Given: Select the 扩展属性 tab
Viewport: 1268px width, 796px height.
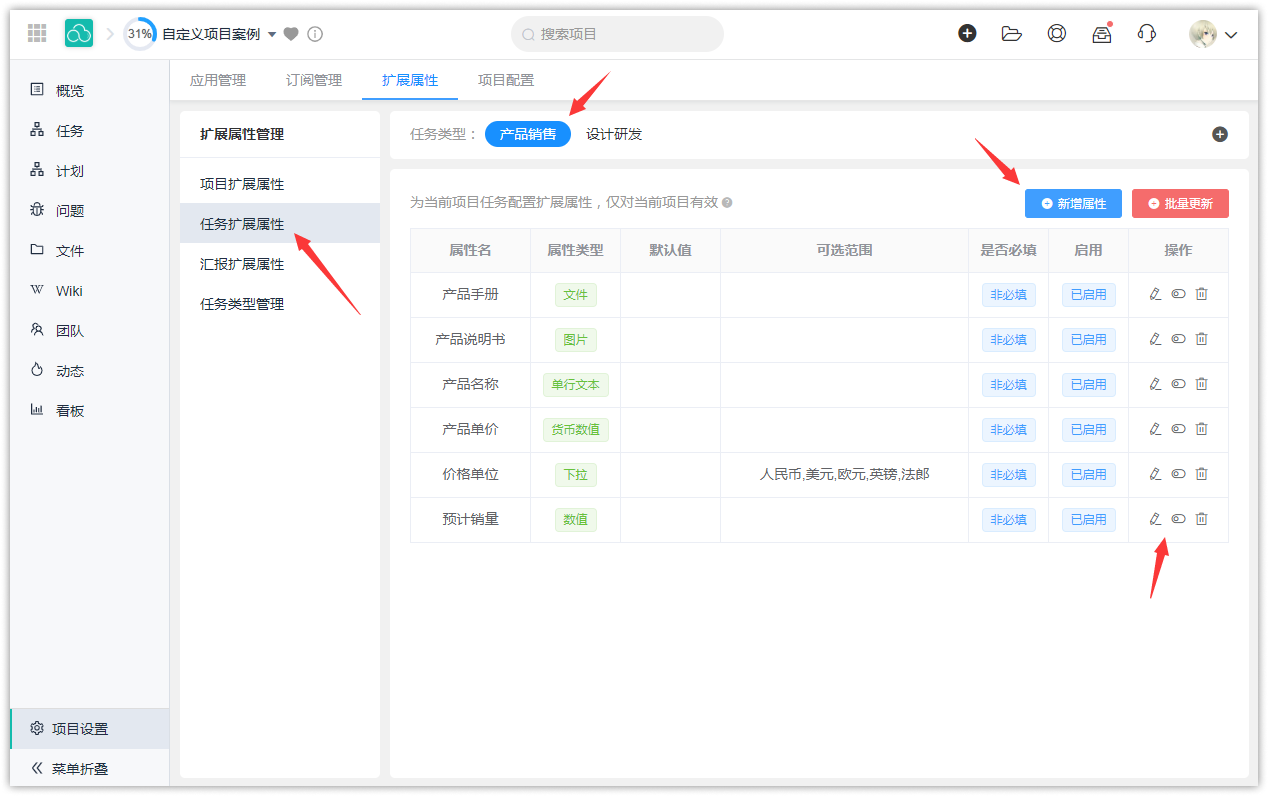Looking at the screenshot, I should click(410, 80).
